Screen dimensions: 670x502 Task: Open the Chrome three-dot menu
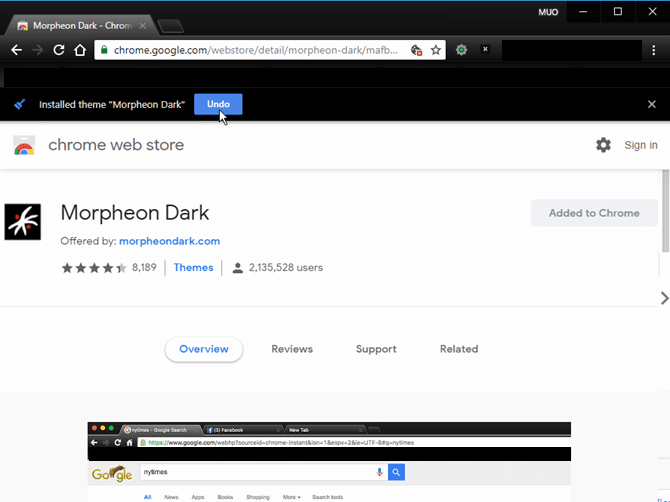click(x=653, y=50)
